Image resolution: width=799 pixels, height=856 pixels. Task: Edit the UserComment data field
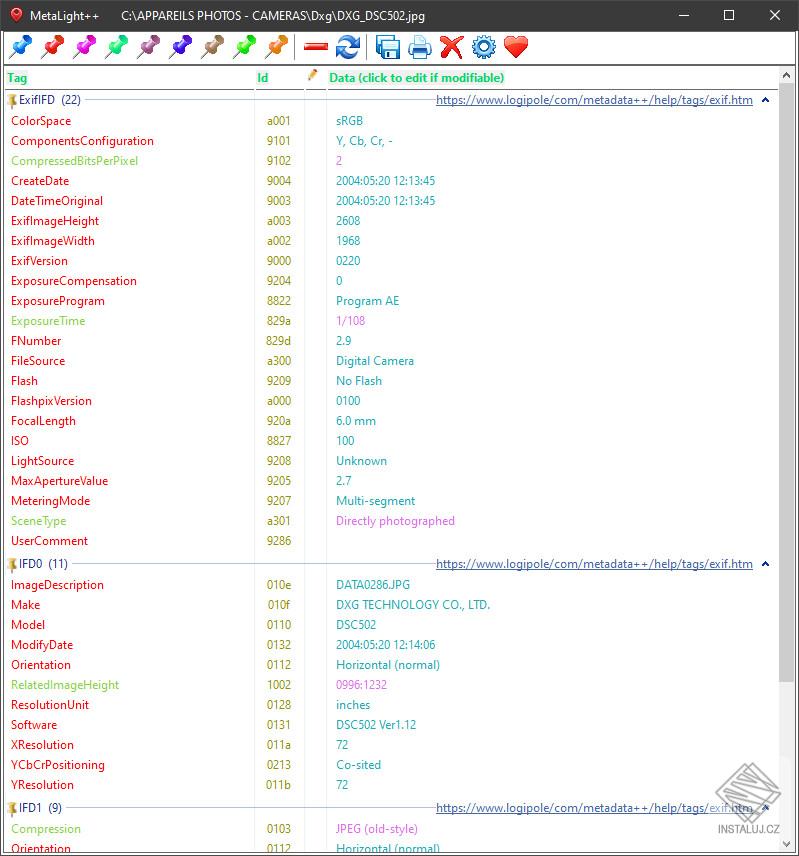[551, 541]
